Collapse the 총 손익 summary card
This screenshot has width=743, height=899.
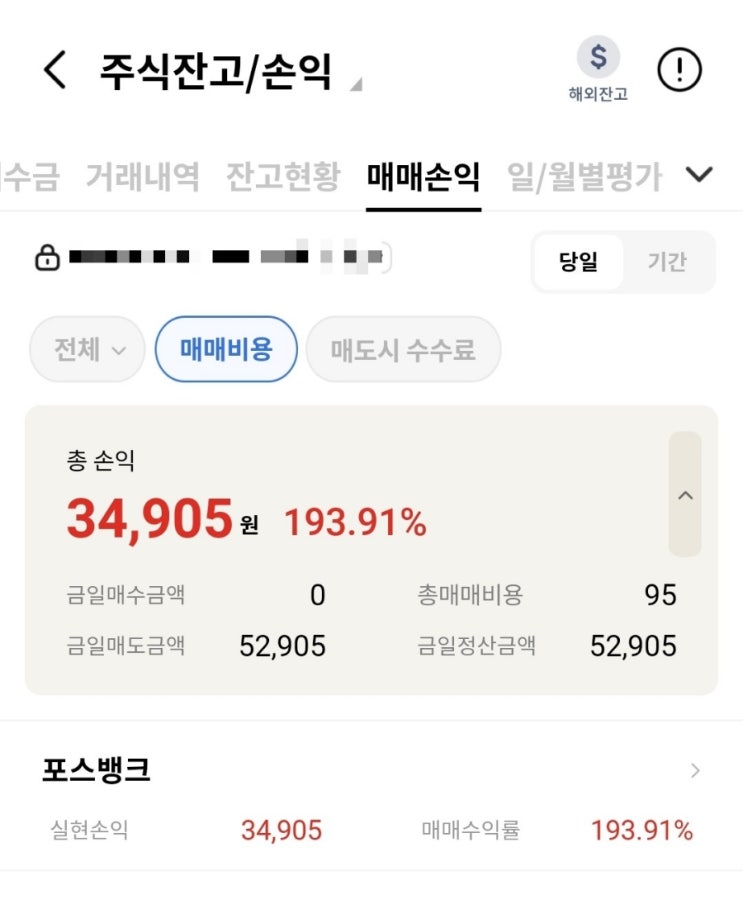coord(685,494)
